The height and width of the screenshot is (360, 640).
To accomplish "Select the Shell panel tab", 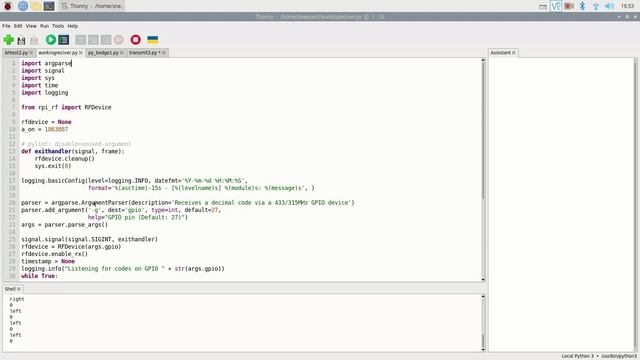I will click(x=10, y=289).
